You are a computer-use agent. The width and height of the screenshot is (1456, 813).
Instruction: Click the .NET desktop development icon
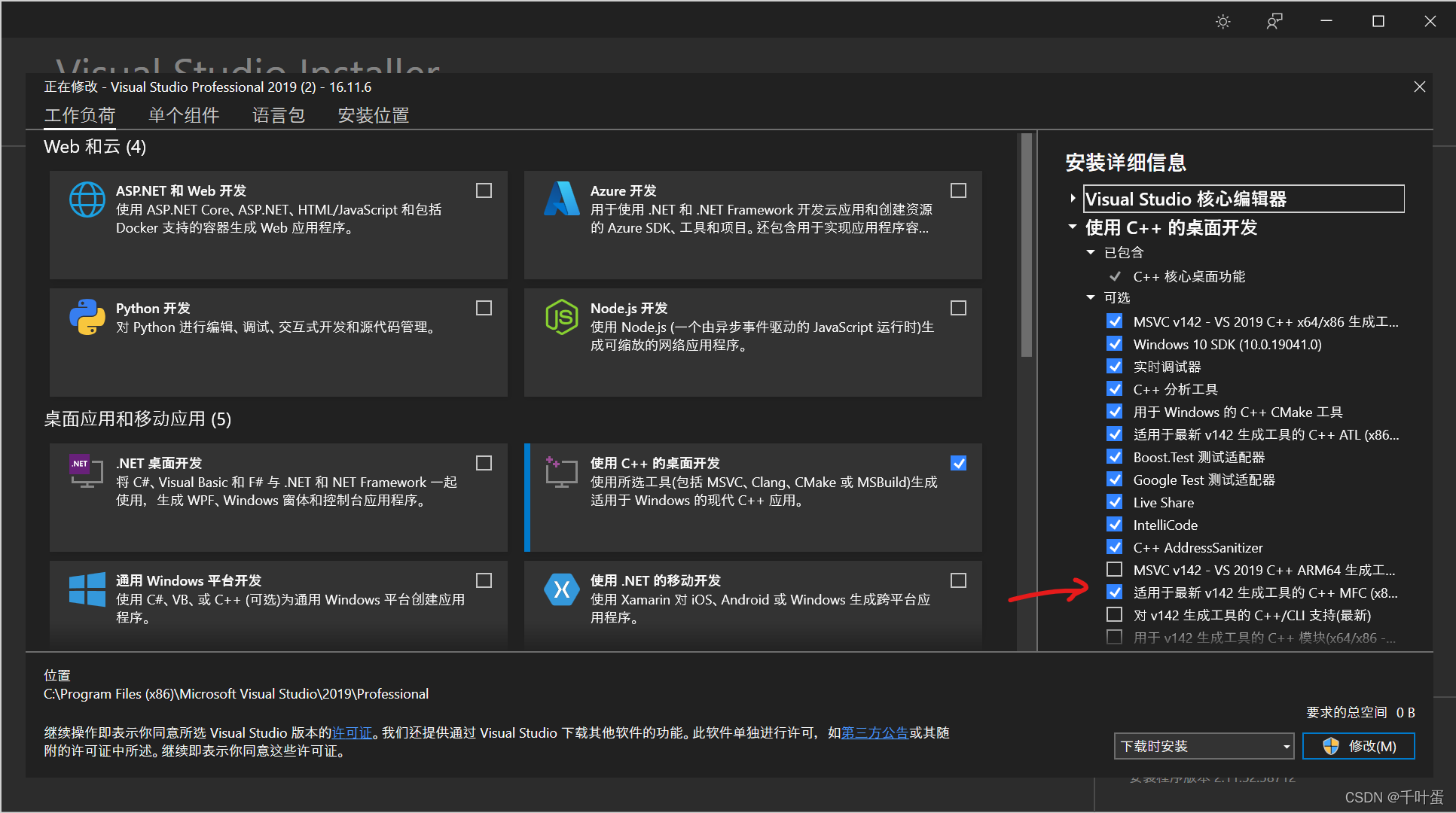[86, 472]
